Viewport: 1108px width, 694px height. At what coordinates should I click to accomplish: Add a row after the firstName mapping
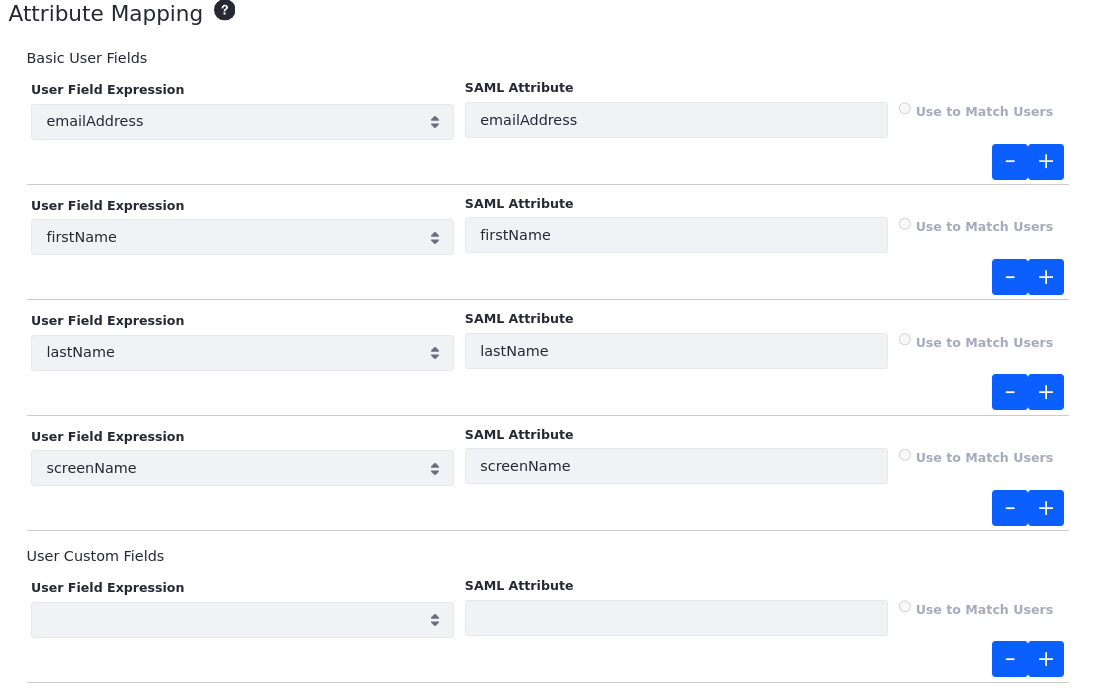1046,277
